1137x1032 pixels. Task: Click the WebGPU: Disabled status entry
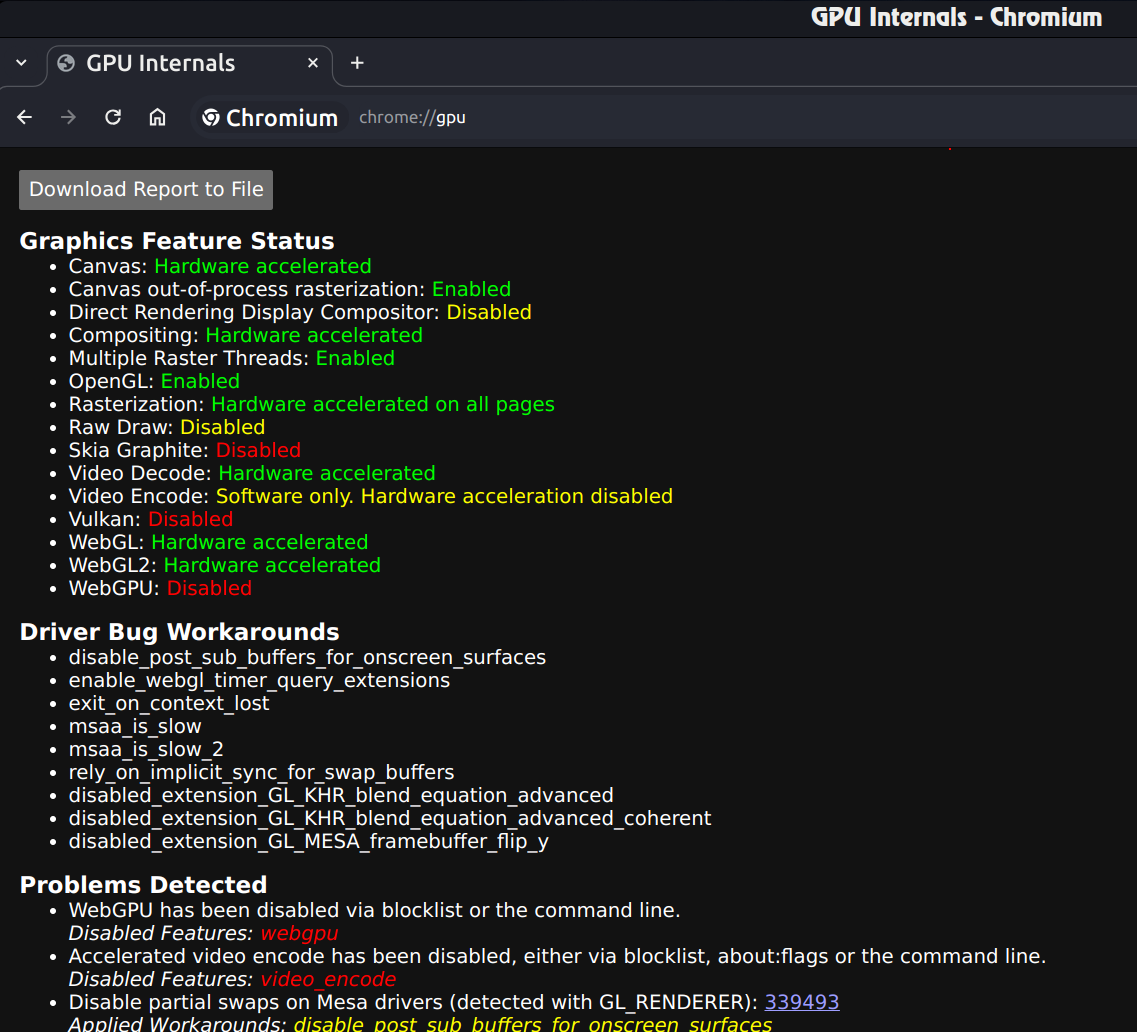160,589
